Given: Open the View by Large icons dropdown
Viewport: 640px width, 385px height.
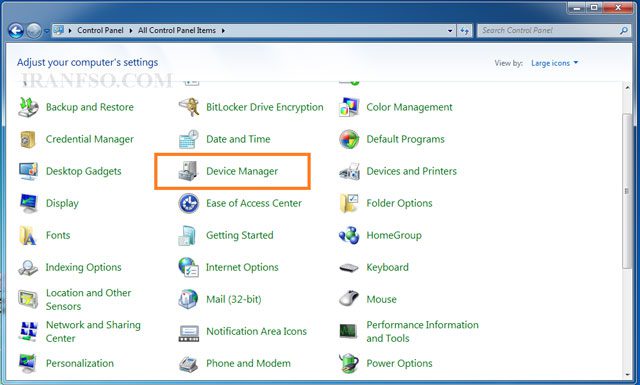Looking at the screenshot, I should tap(555, 63).
